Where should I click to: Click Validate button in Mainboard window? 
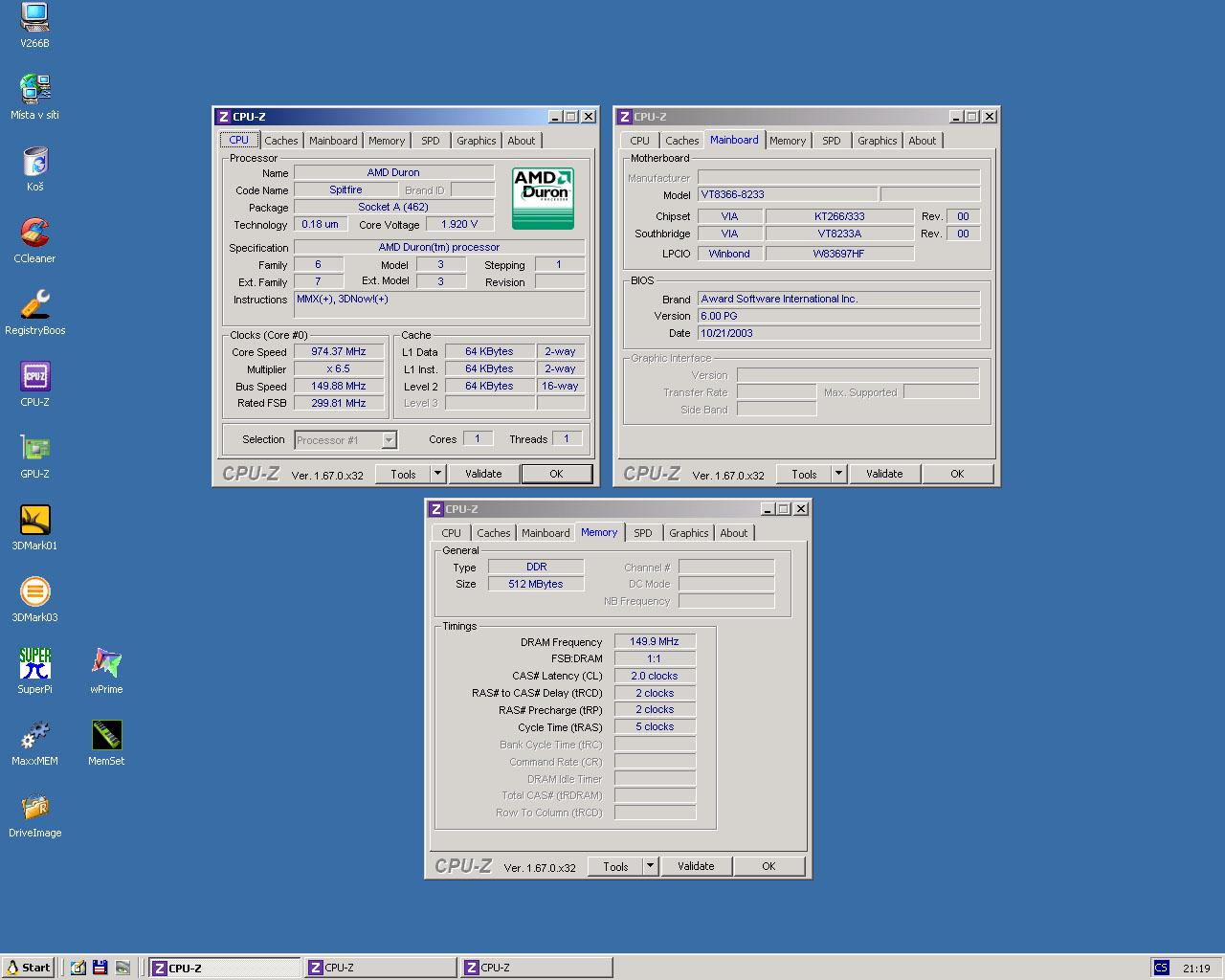884,474
